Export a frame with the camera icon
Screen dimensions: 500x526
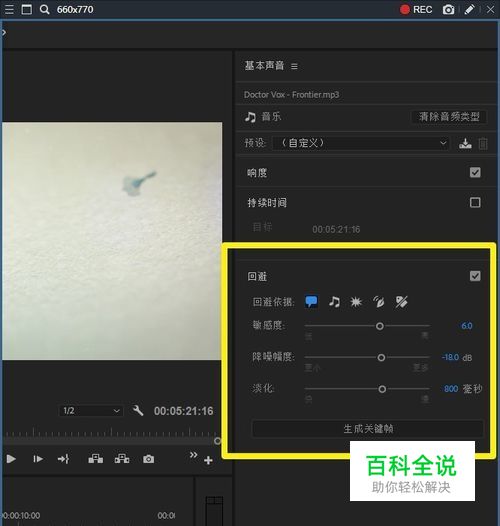(x=148, y=459)
